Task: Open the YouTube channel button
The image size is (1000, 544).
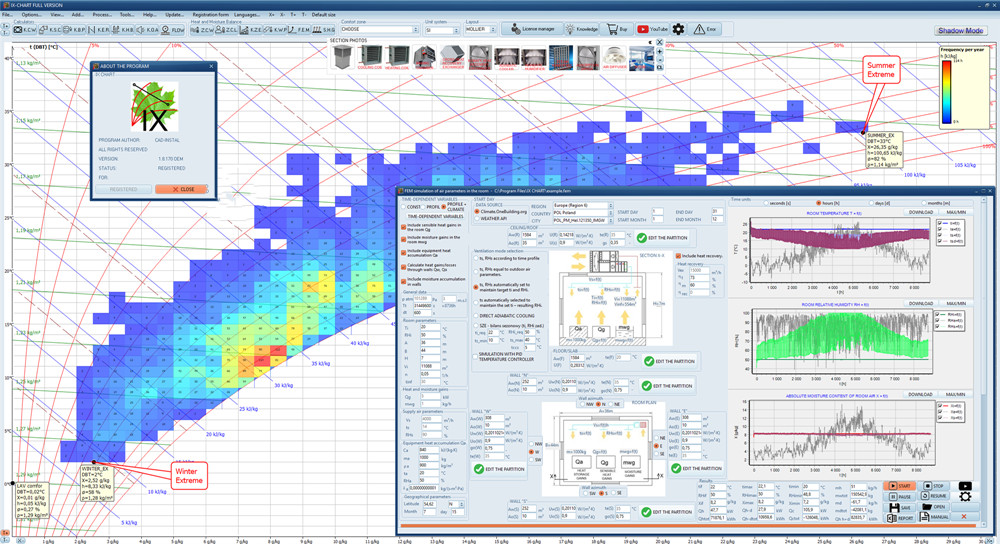Action: click(652, 29)
